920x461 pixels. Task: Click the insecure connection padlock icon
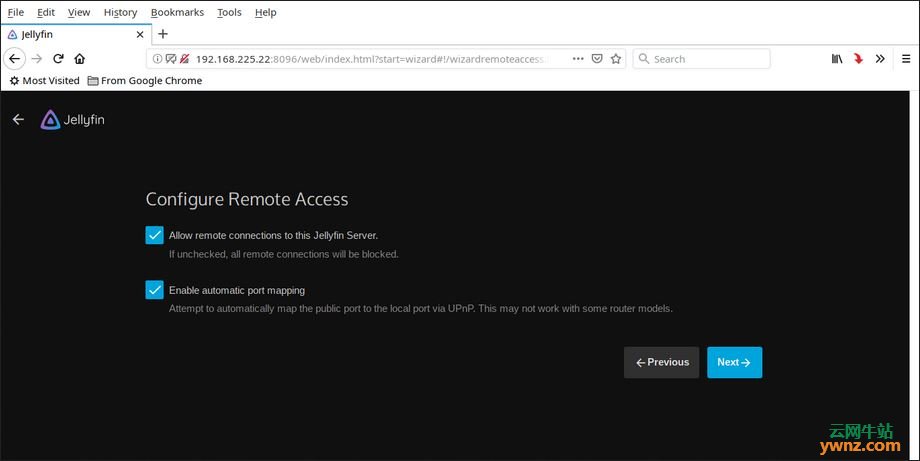[x=184, y=59]
